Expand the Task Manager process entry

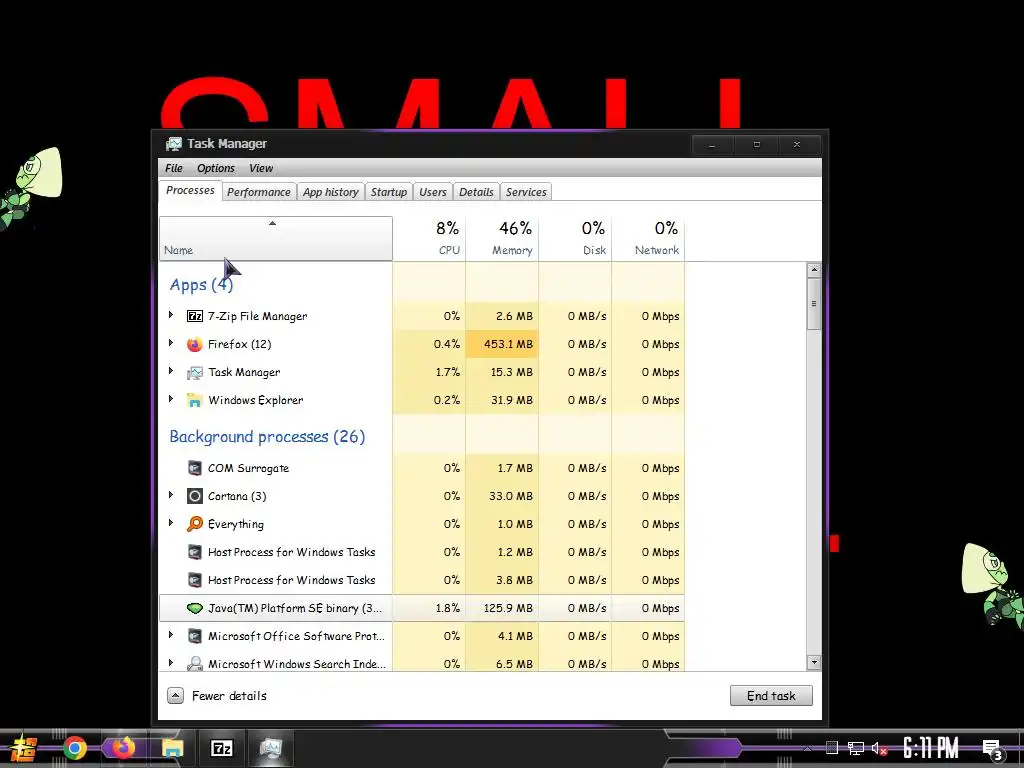coord(171,371)
